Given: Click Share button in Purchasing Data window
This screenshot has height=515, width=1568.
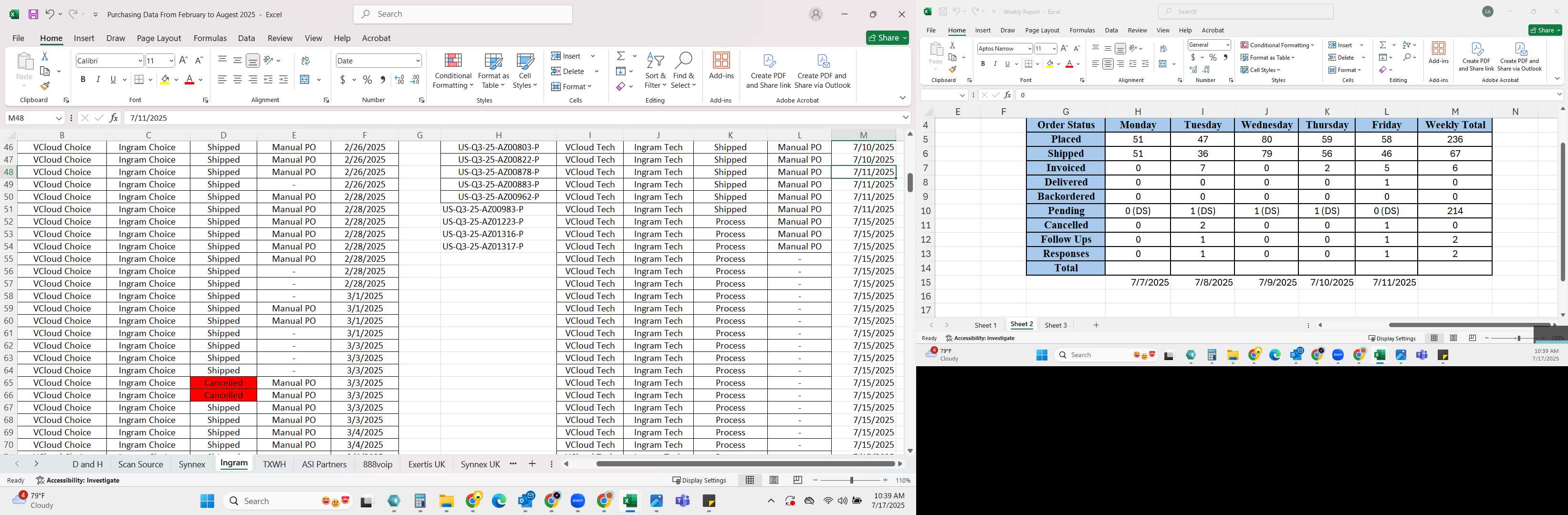Looking at the screenshot, I should pyautogui.click(x=888, y=38).
